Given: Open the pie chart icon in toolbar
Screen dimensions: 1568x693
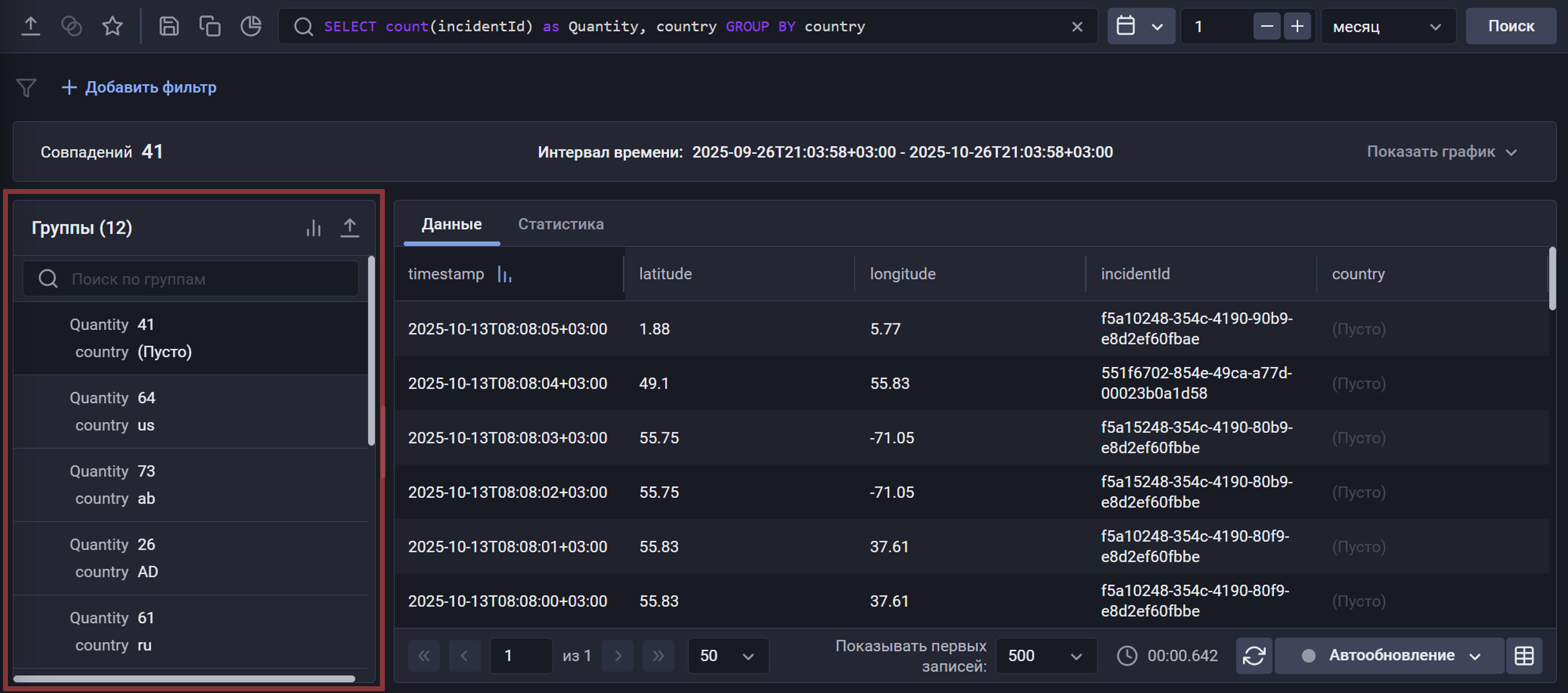Looking at the screenshot, I should [x=250, y=26].
